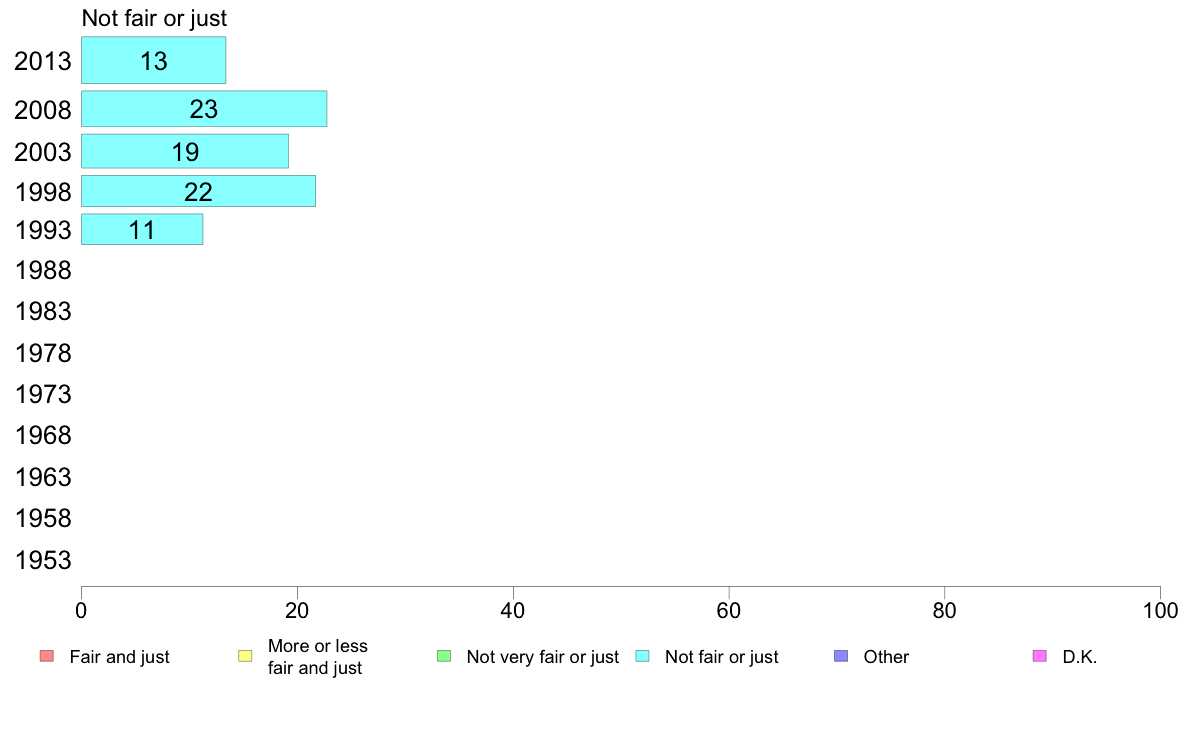Screen dimensions: 1188x736
Task: Click the red Fair and just legend swatch
Action: coord(46,656)
